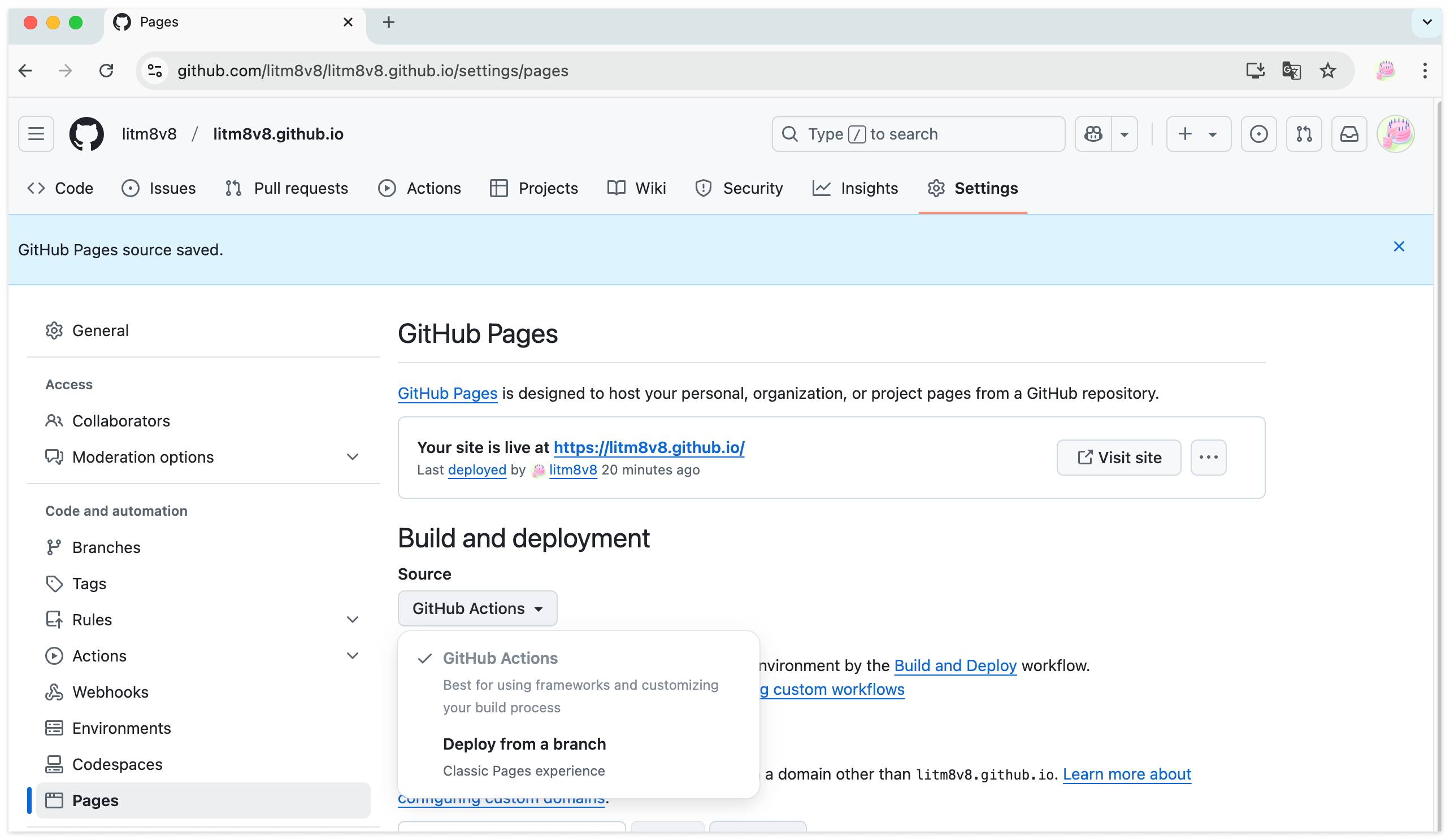Open the Security tab
The width and height of the screenshot is (1450, 840).
click(739, 188)
